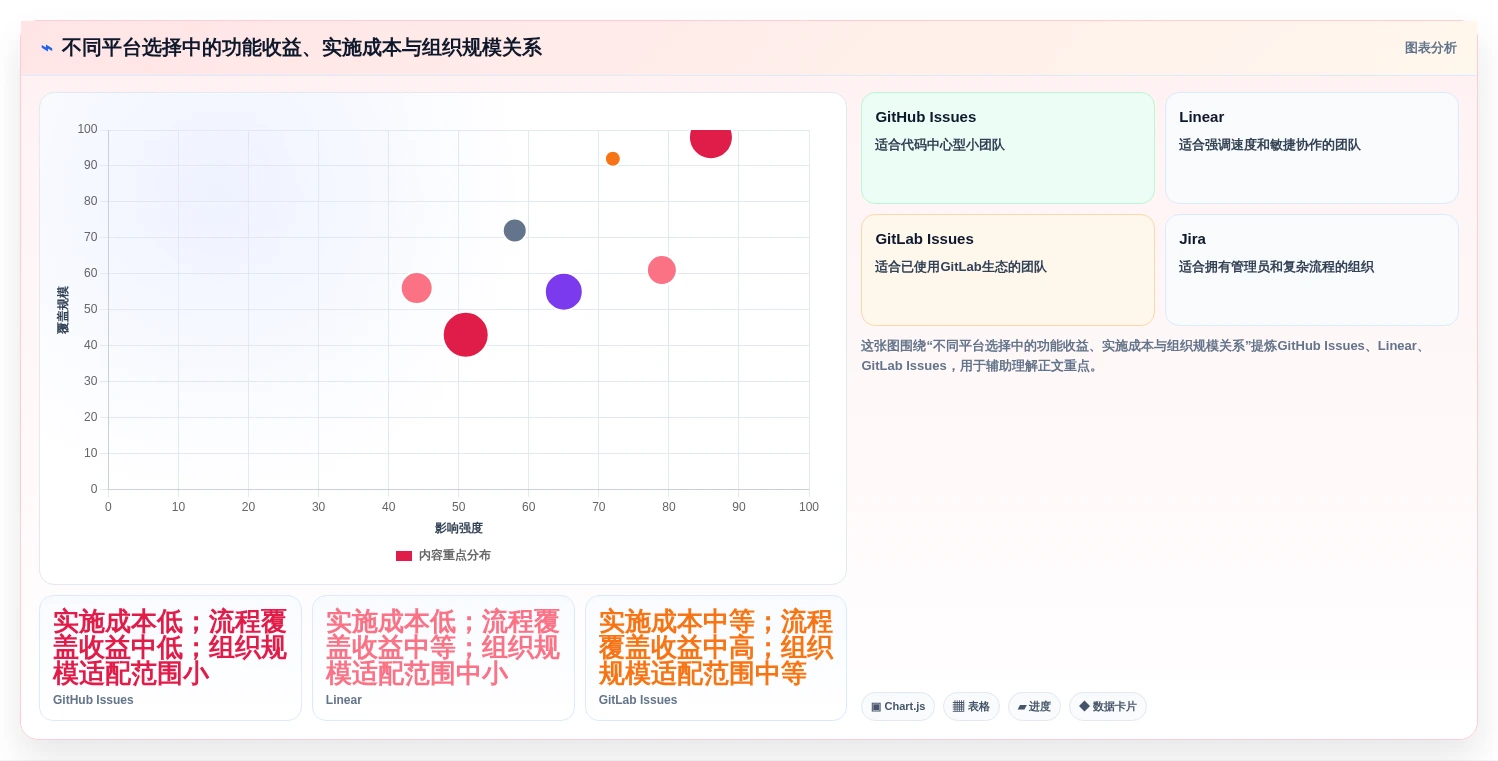The image size is (1498, 761).
Task: Click the 数据卡片 tag chip
Action: tap(1108, 706)
